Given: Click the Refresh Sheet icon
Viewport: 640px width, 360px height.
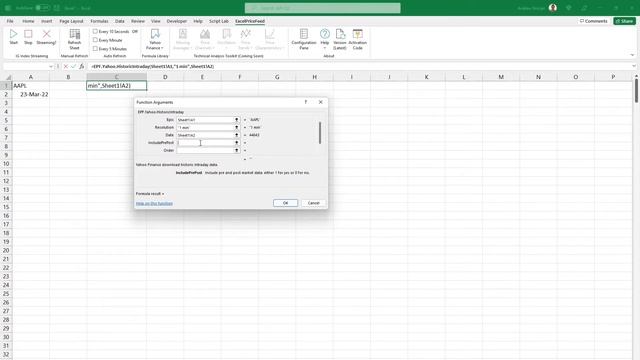Looking at the screenshot, I should (74, 39).
